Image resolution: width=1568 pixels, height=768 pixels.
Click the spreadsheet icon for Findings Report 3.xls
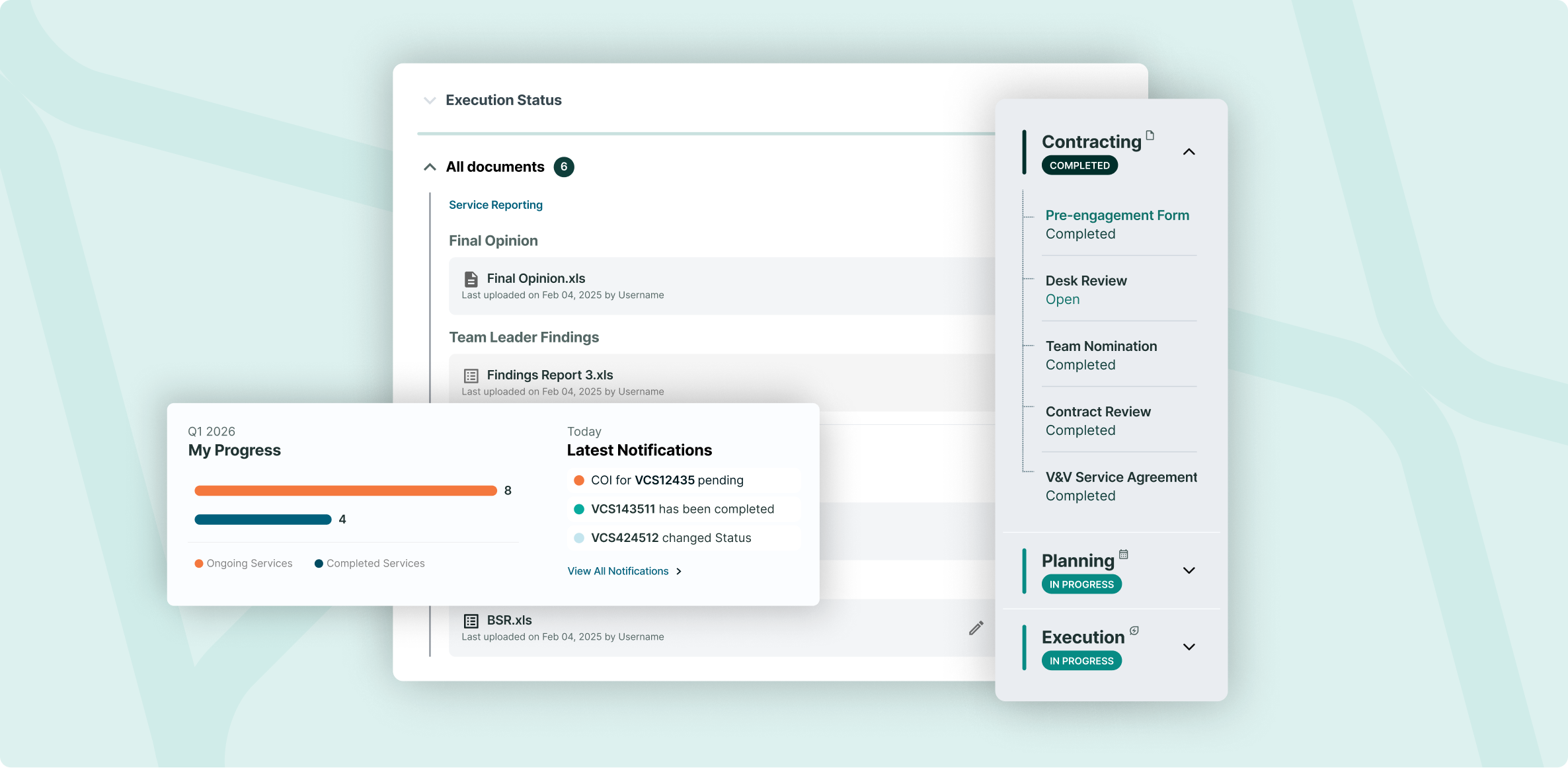point(471,375)
